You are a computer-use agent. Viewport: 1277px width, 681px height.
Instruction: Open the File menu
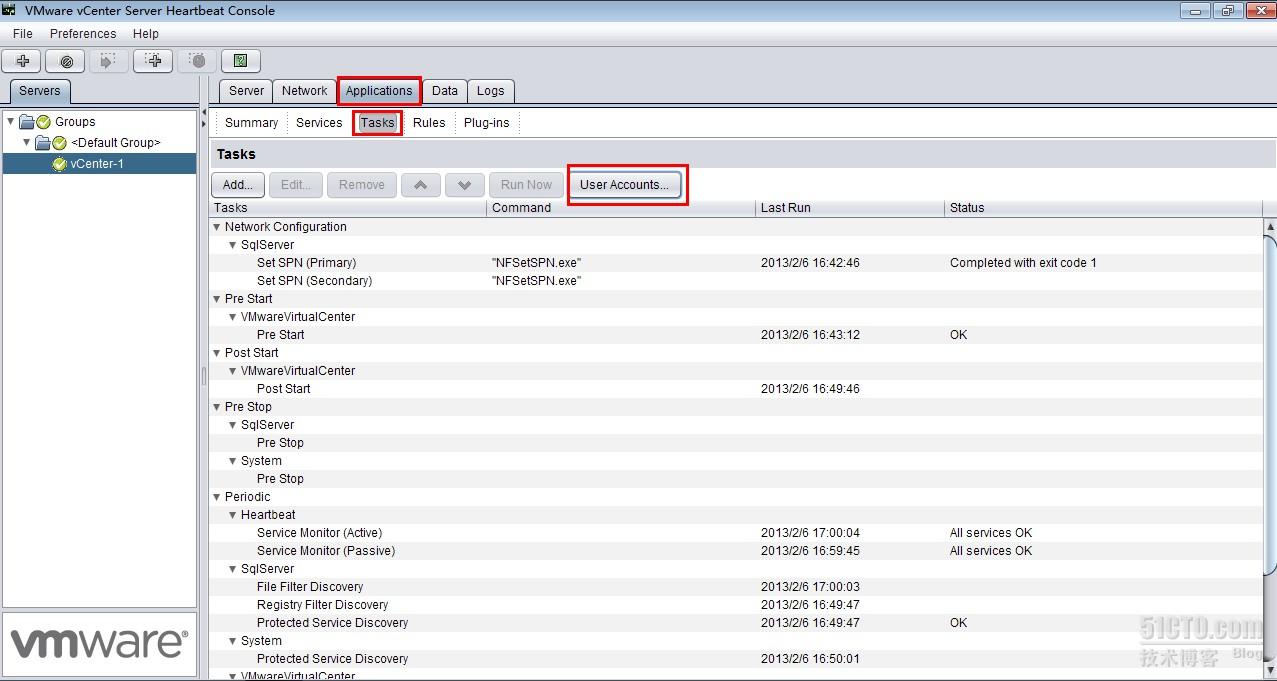pos(23,33)
